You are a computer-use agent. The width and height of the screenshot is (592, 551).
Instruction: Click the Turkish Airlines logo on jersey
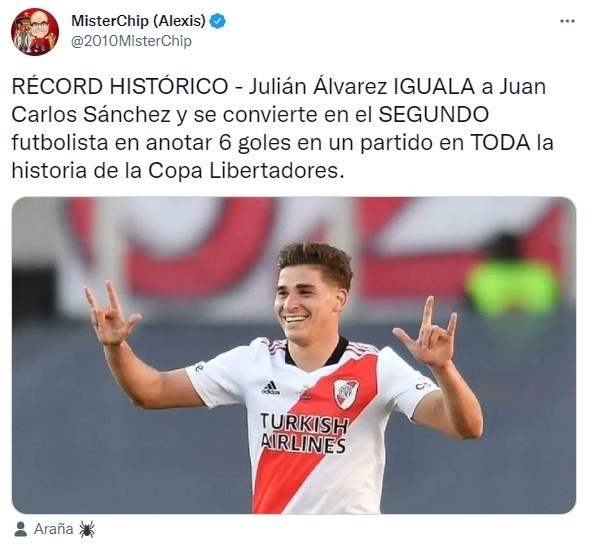pyautogui.click(x=304, y=433)
